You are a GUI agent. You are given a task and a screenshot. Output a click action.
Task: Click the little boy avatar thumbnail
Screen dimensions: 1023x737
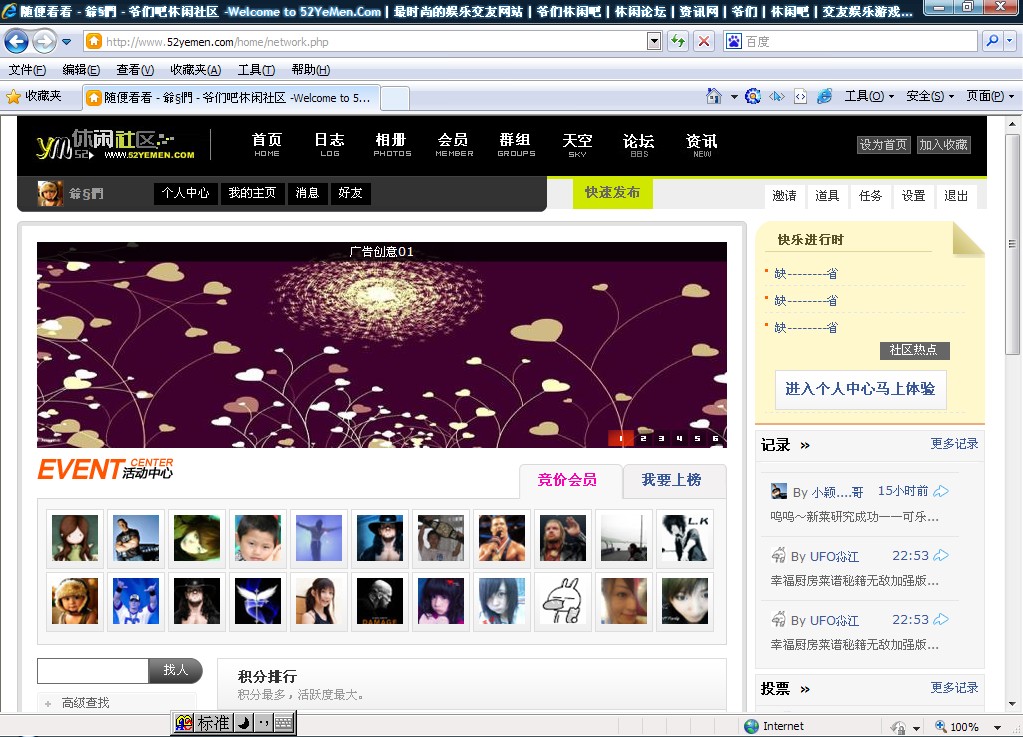click(x=258, y=538)
